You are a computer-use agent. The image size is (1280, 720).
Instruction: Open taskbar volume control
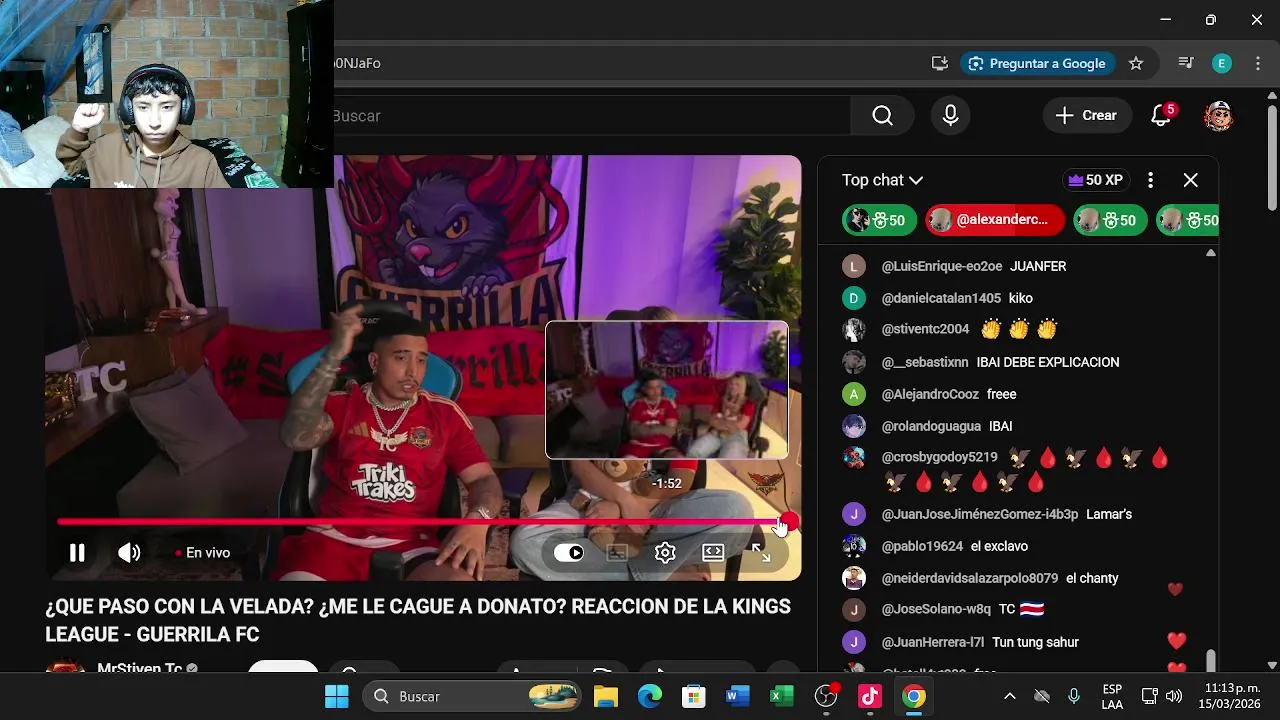coord(1174,696)
